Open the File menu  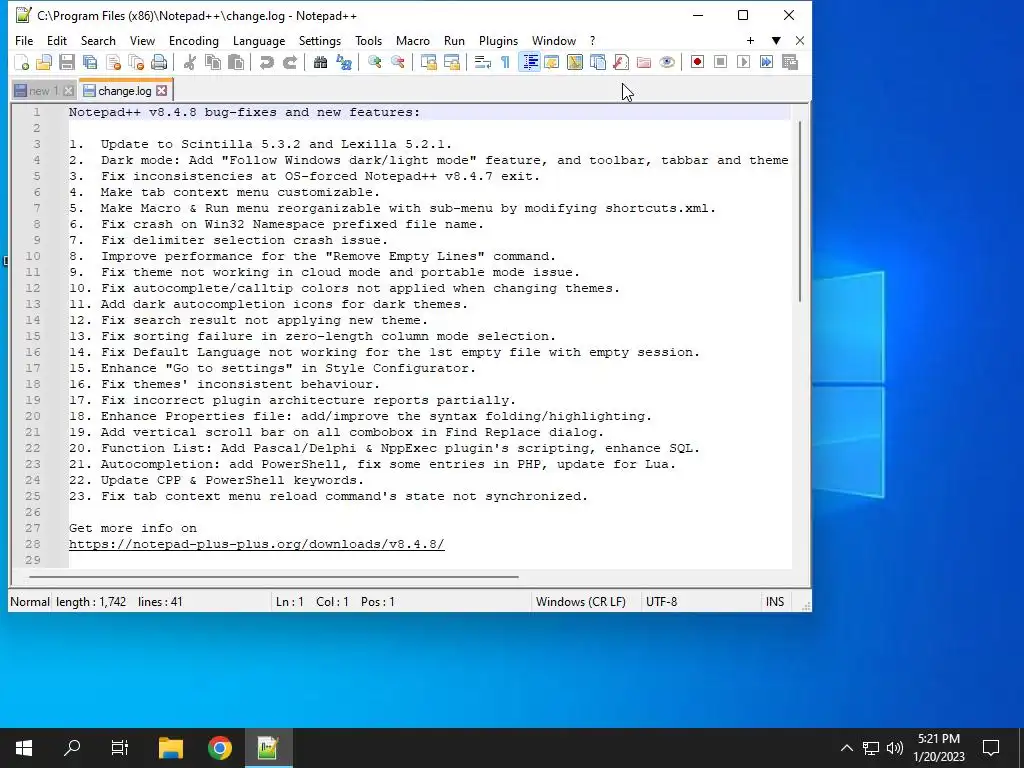(24, 40)
